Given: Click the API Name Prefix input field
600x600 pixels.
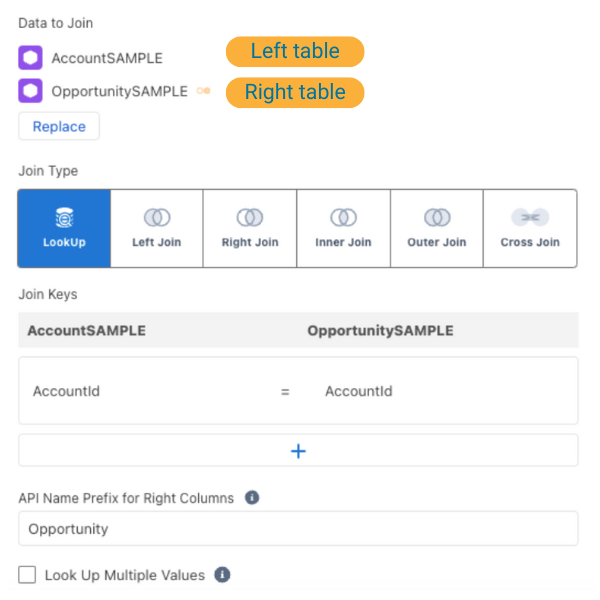Looking at the screenshot, I should coord(298,528).
